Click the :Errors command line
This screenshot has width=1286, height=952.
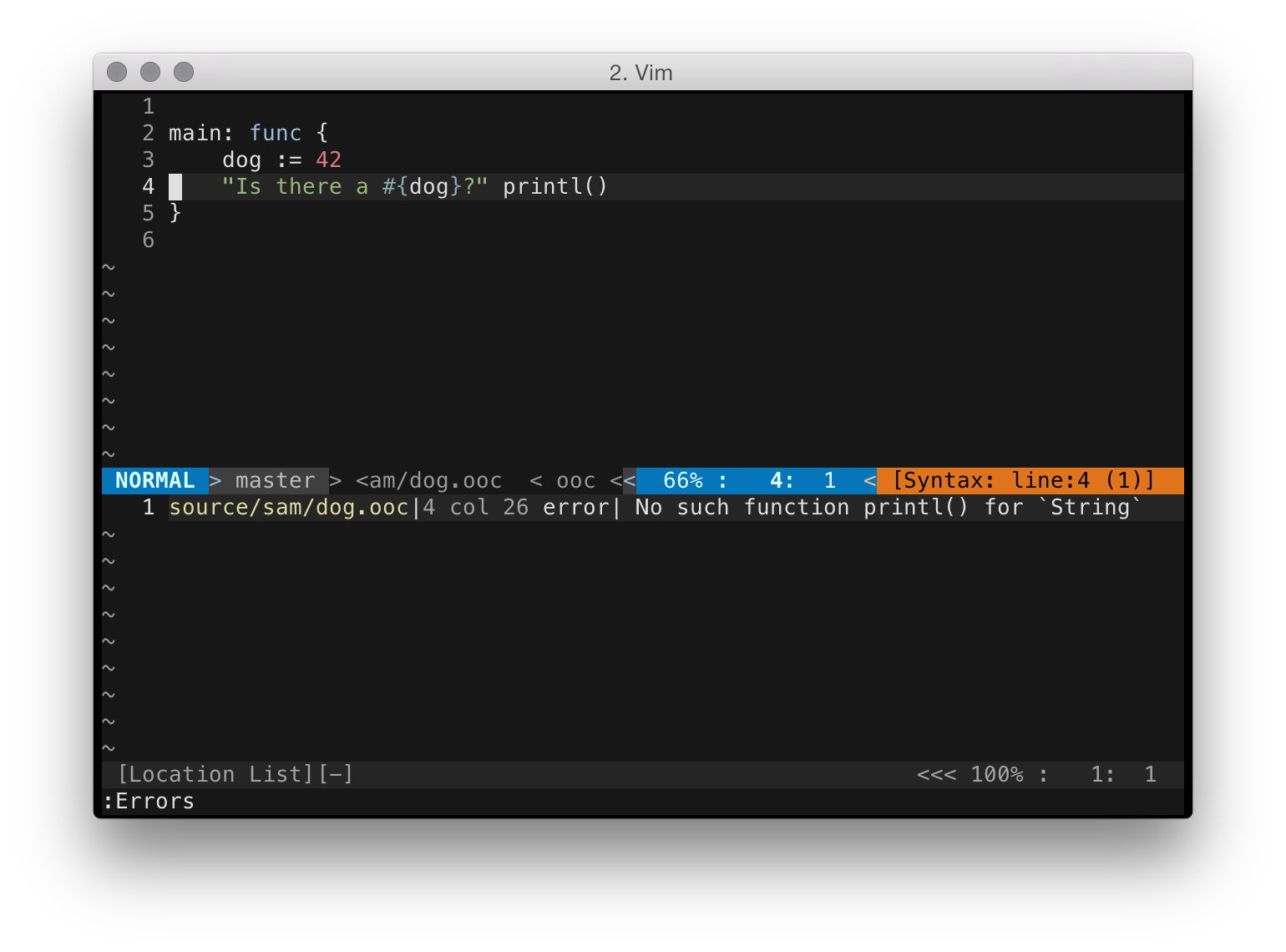[148, 801]
